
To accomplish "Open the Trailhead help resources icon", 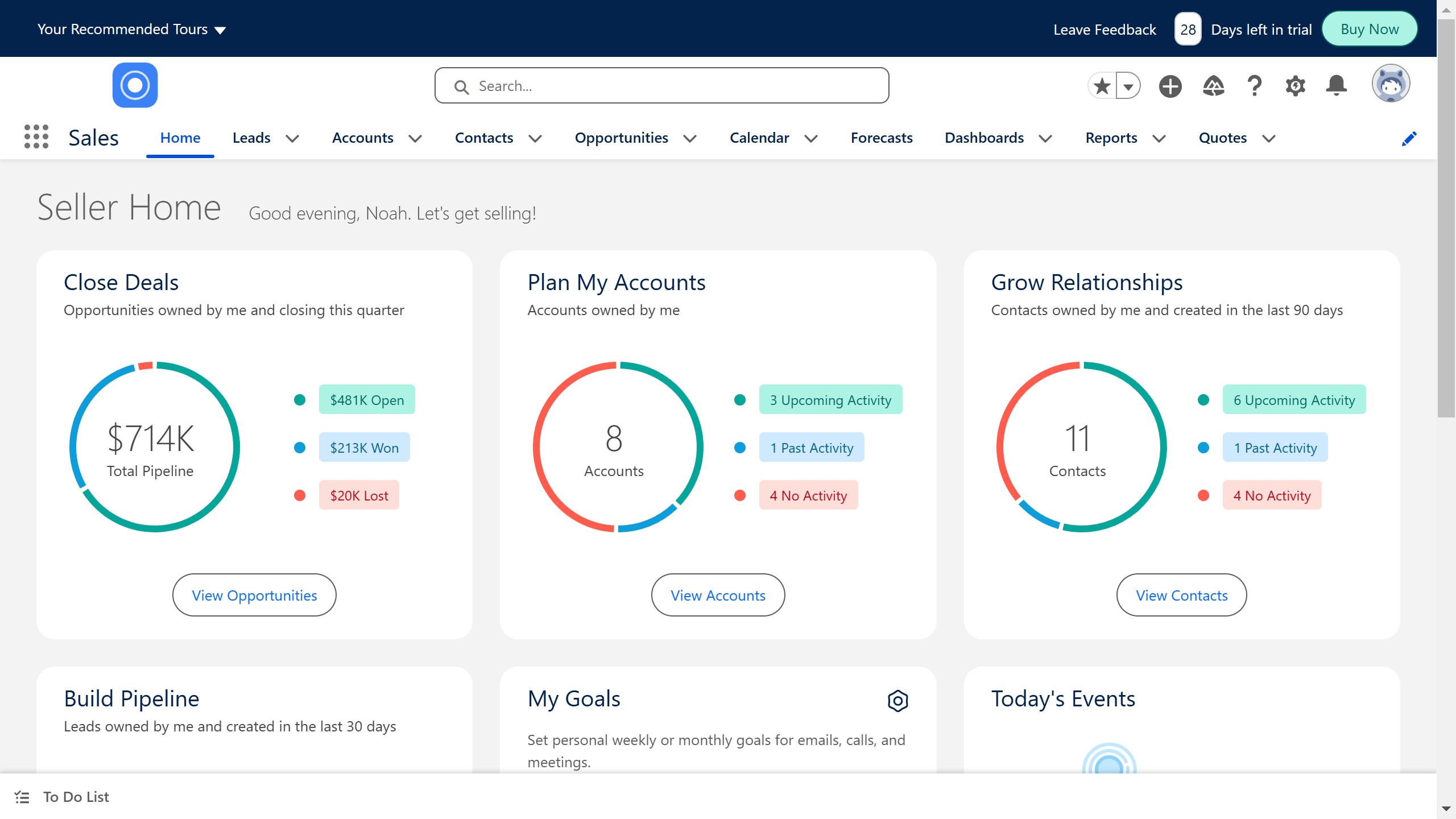I will pos(1213,85).
